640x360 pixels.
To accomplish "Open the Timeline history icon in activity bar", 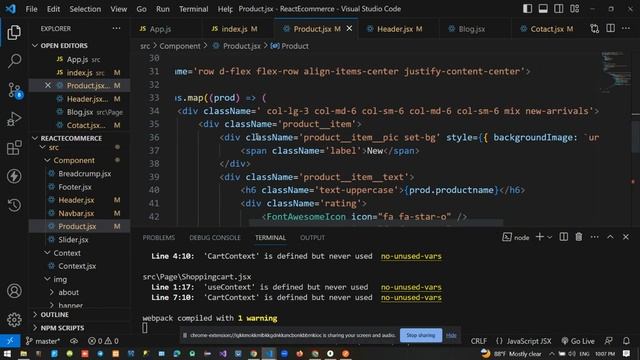I will point(14,205).
